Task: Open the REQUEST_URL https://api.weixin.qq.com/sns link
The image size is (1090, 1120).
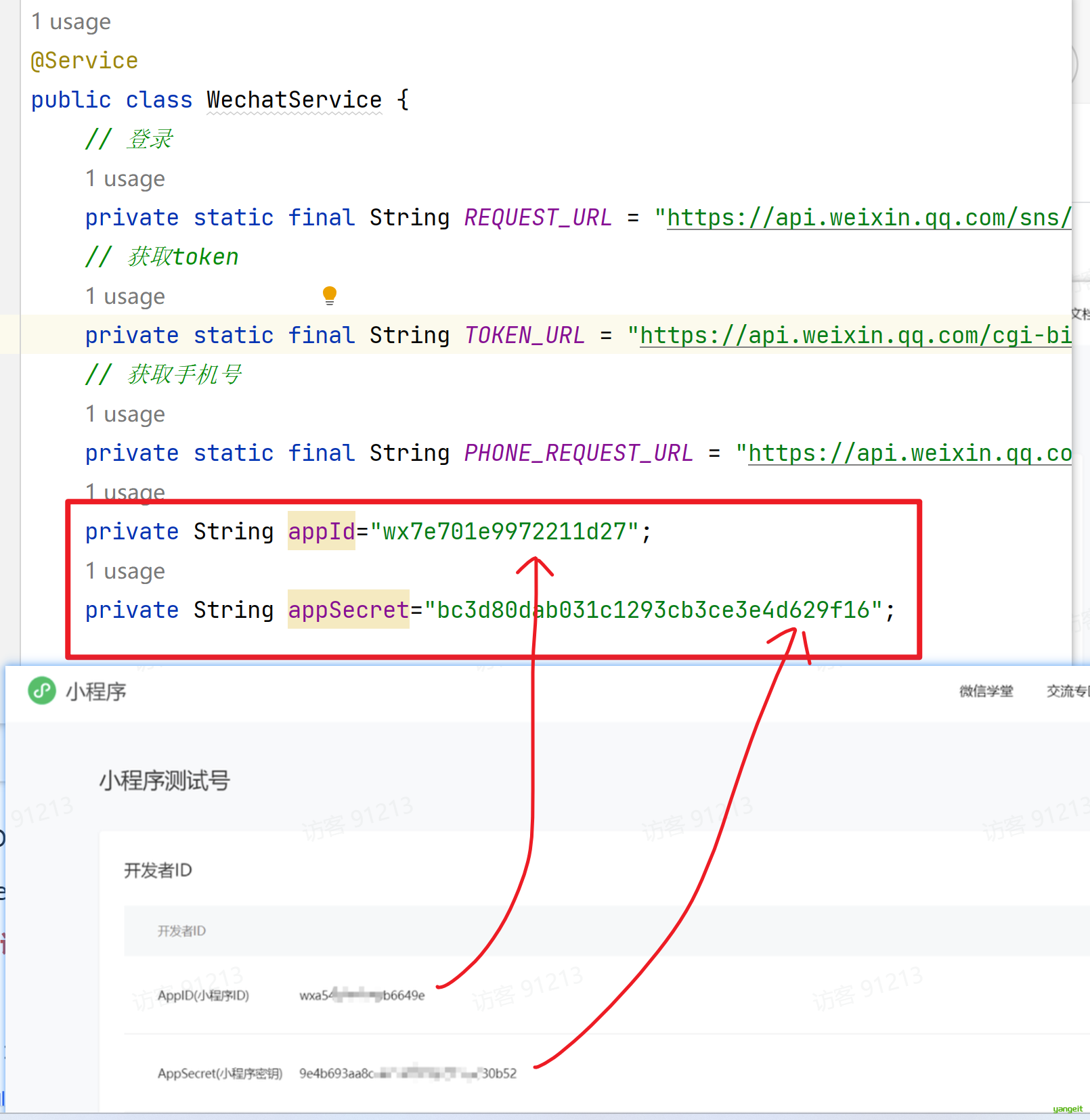Action: click(x=869, y=218)
